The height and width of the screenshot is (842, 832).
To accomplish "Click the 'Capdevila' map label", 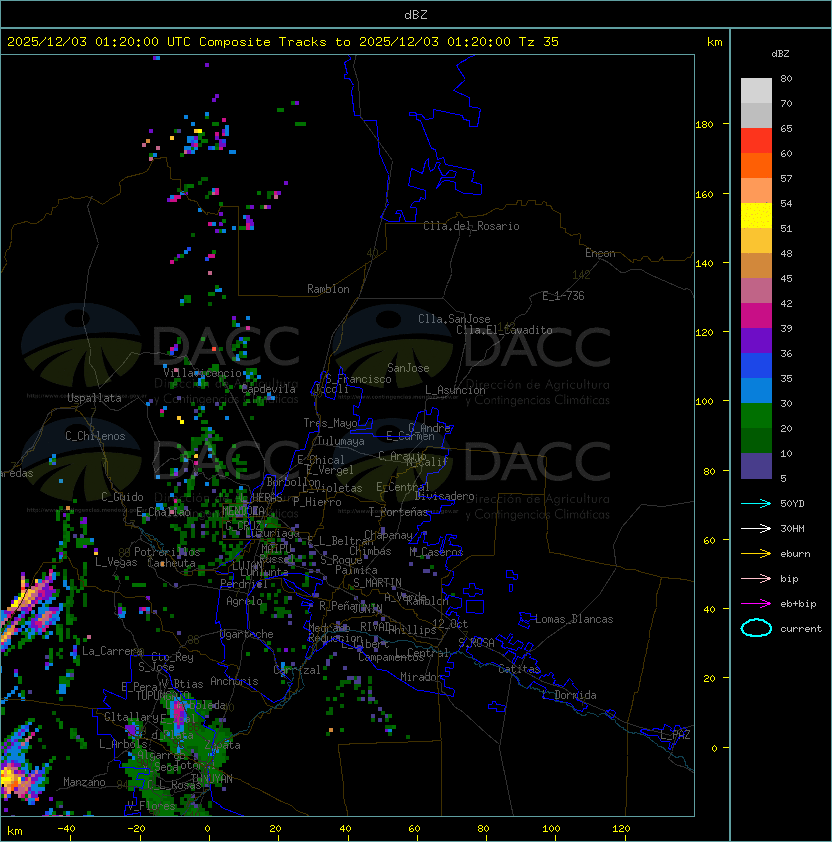I will click(x=268, y=389).
